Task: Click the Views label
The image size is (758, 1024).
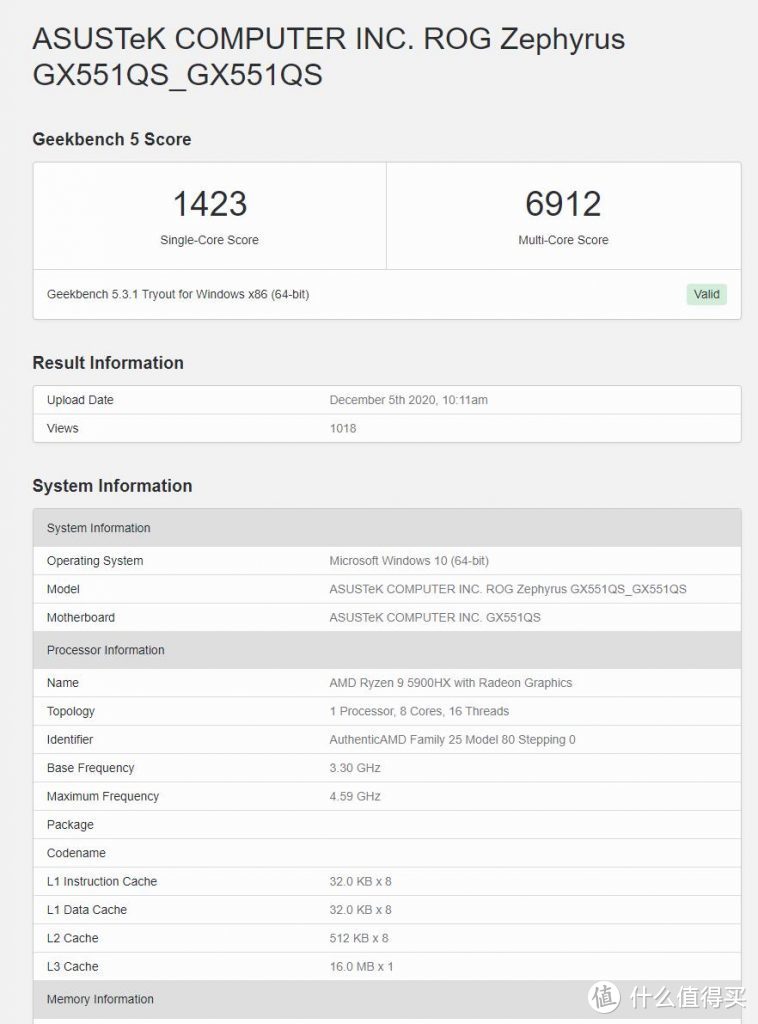Action: tap(62, 428)
